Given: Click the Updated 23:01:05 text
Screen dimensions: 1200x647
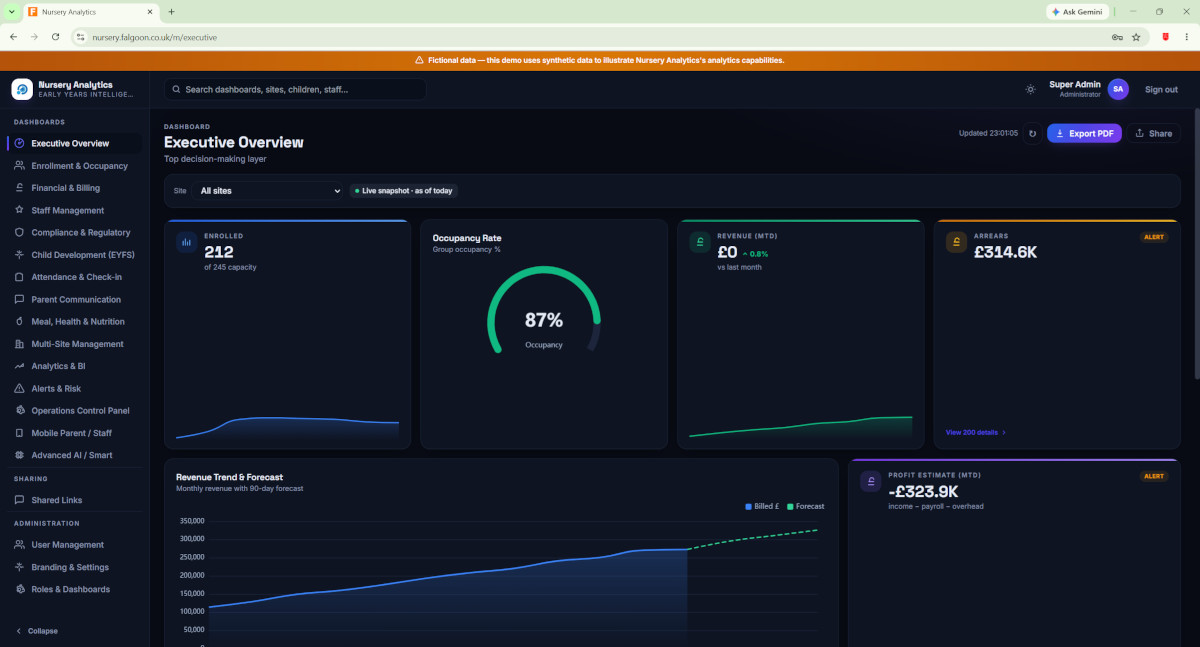Looking at the screenshot, I should (x=988, y=133).
